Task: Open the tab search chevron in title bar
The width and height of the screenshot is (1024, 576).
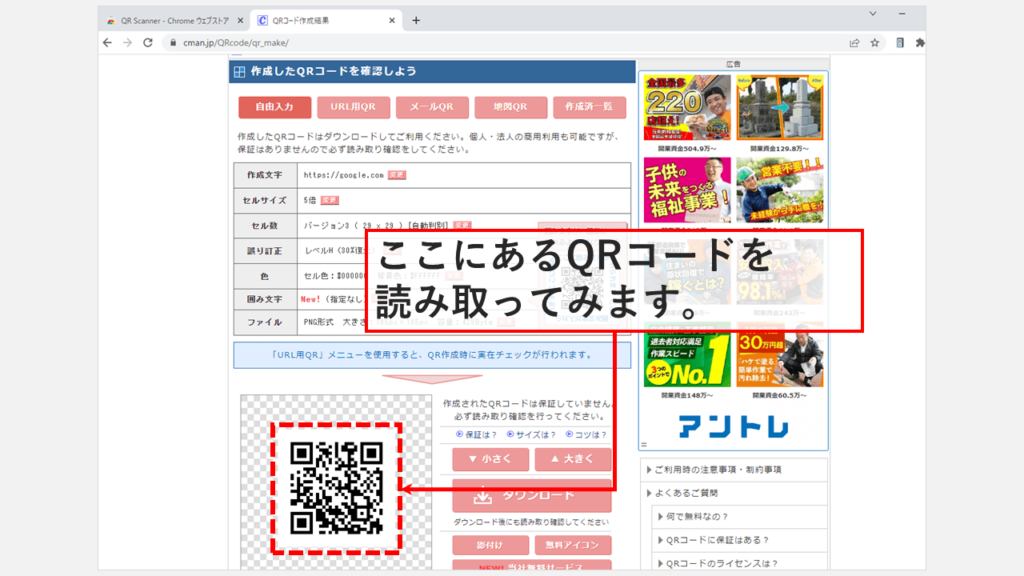Action: [x=873, y=14]
